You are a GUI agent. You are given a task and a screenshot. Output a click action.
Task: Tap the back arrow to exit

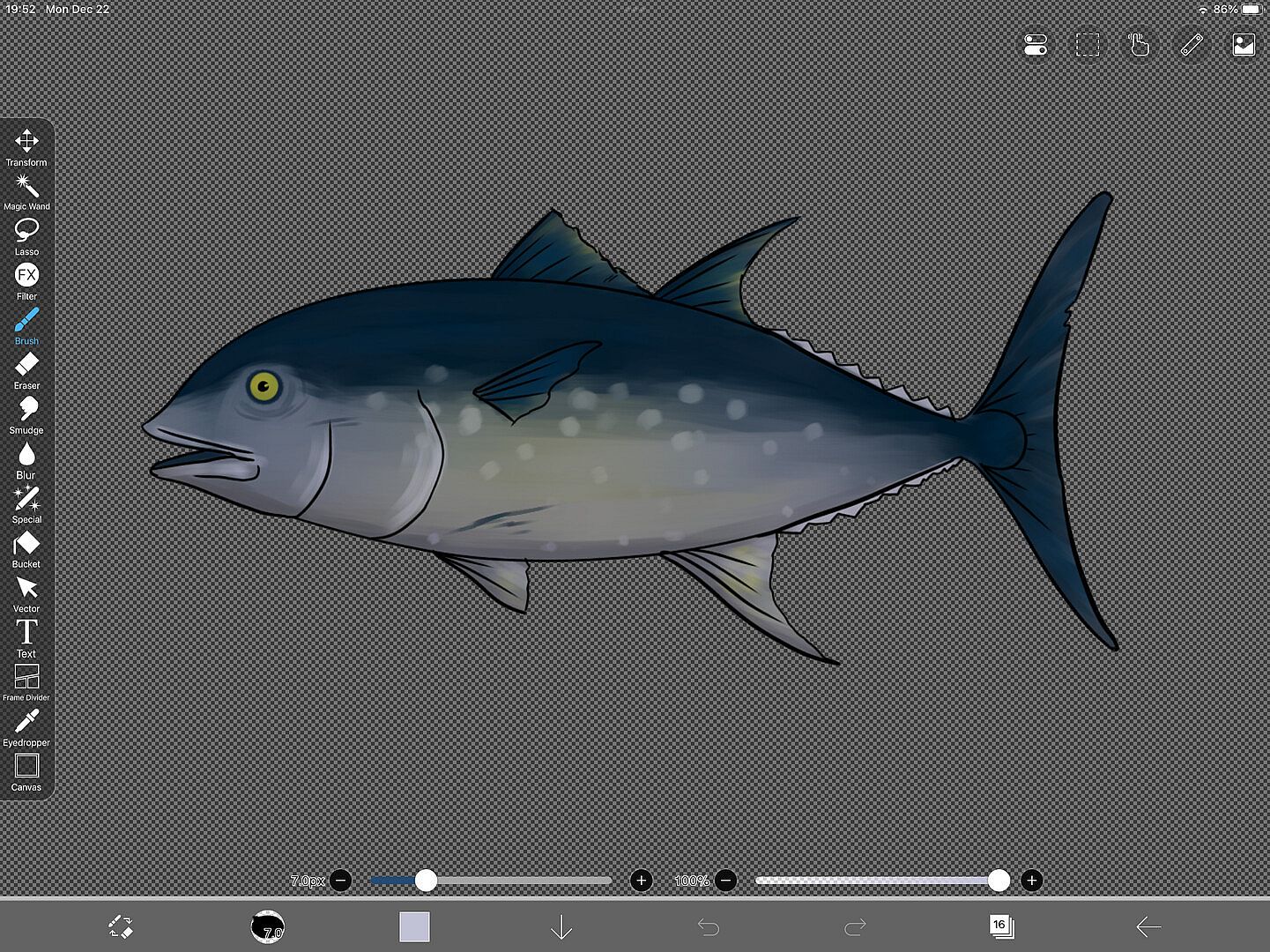coord(1147,926)
